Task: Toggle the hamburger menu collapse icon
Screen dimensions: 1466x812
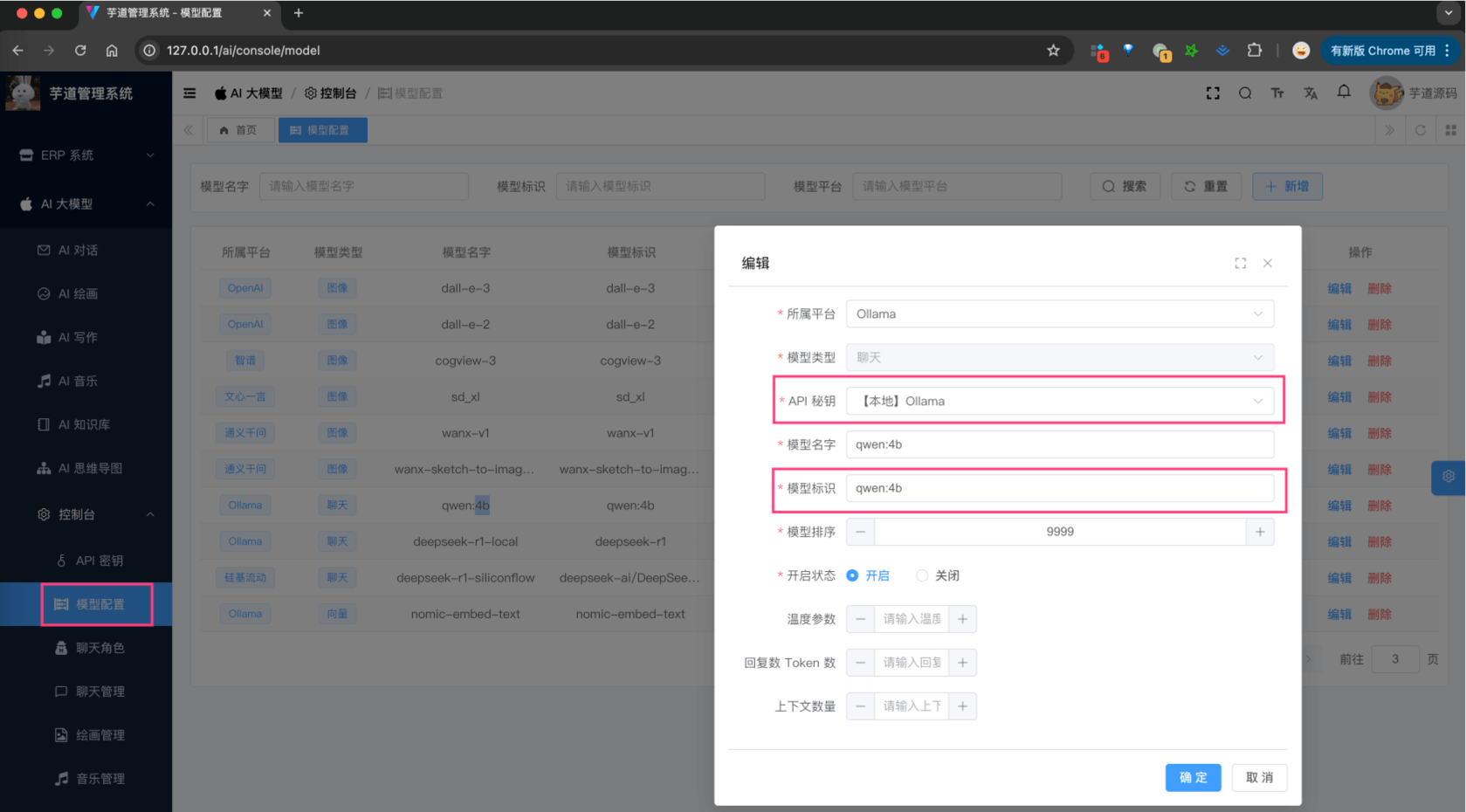Action: point(189,93)
